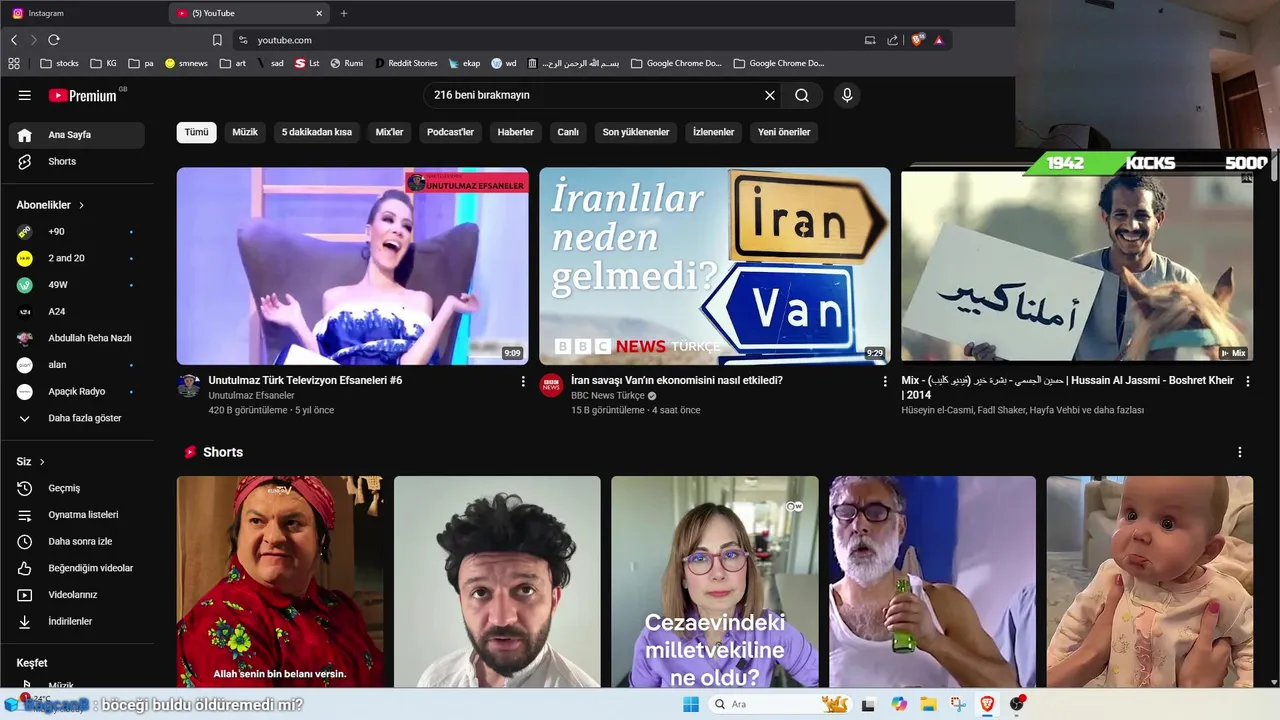This screenshot has height=720, width=1280.
Task: Clear the search box with the X icon
Action: (770, 95)
